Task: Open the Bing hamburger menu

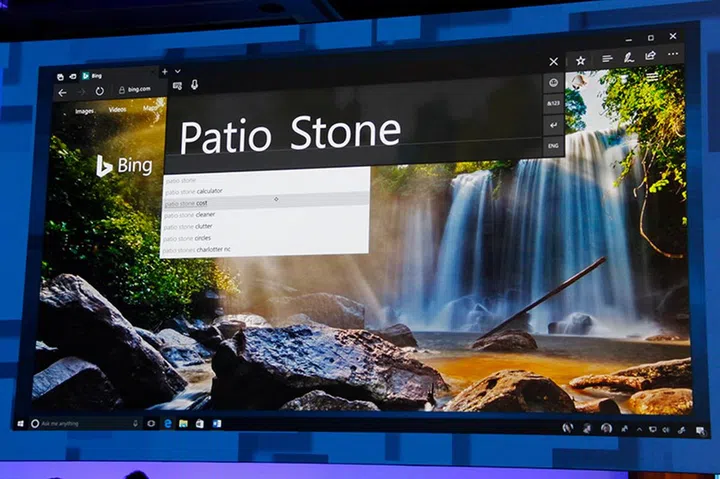Action: point(652,77)
